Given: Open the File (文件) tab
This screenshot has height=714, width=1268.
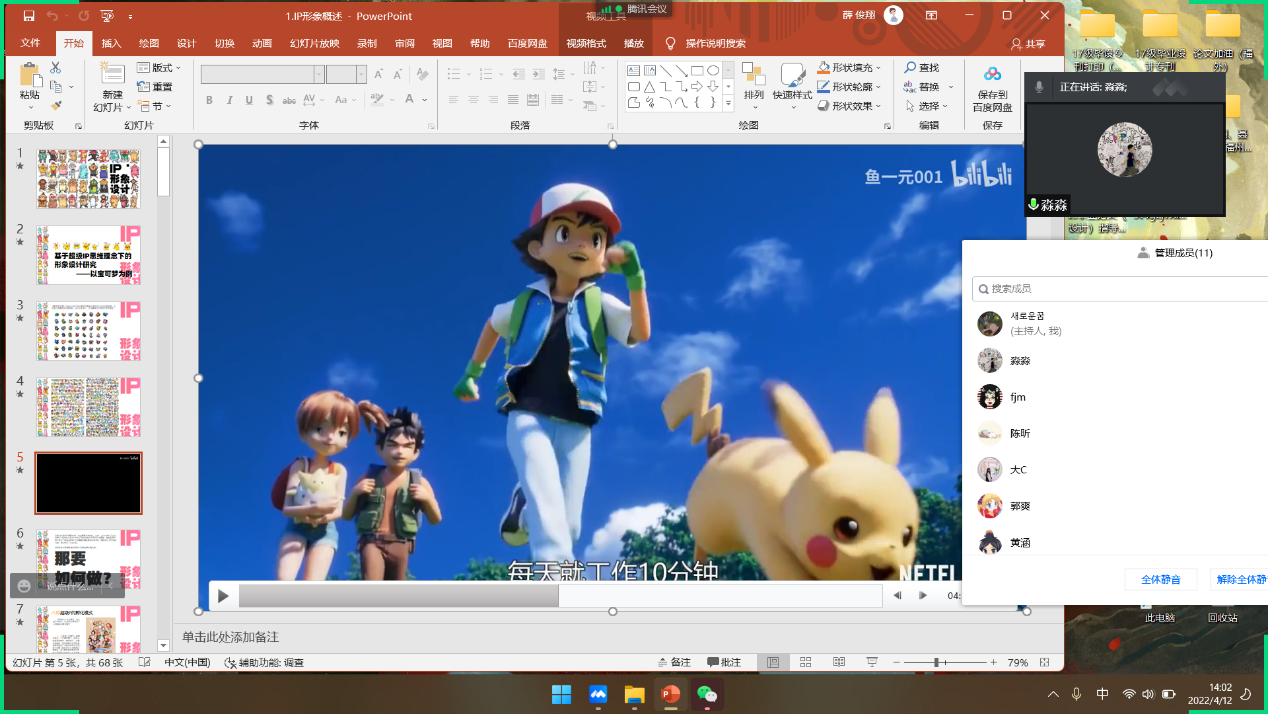Looking at the screenshot, I should coord(30,44).
